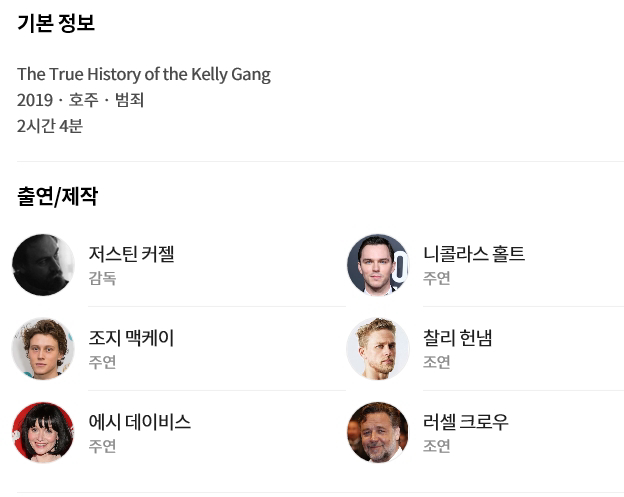624x497 pixels.
Task: Click the 2019 · 호주 · 범죄 info line
Action: (80, 100)
